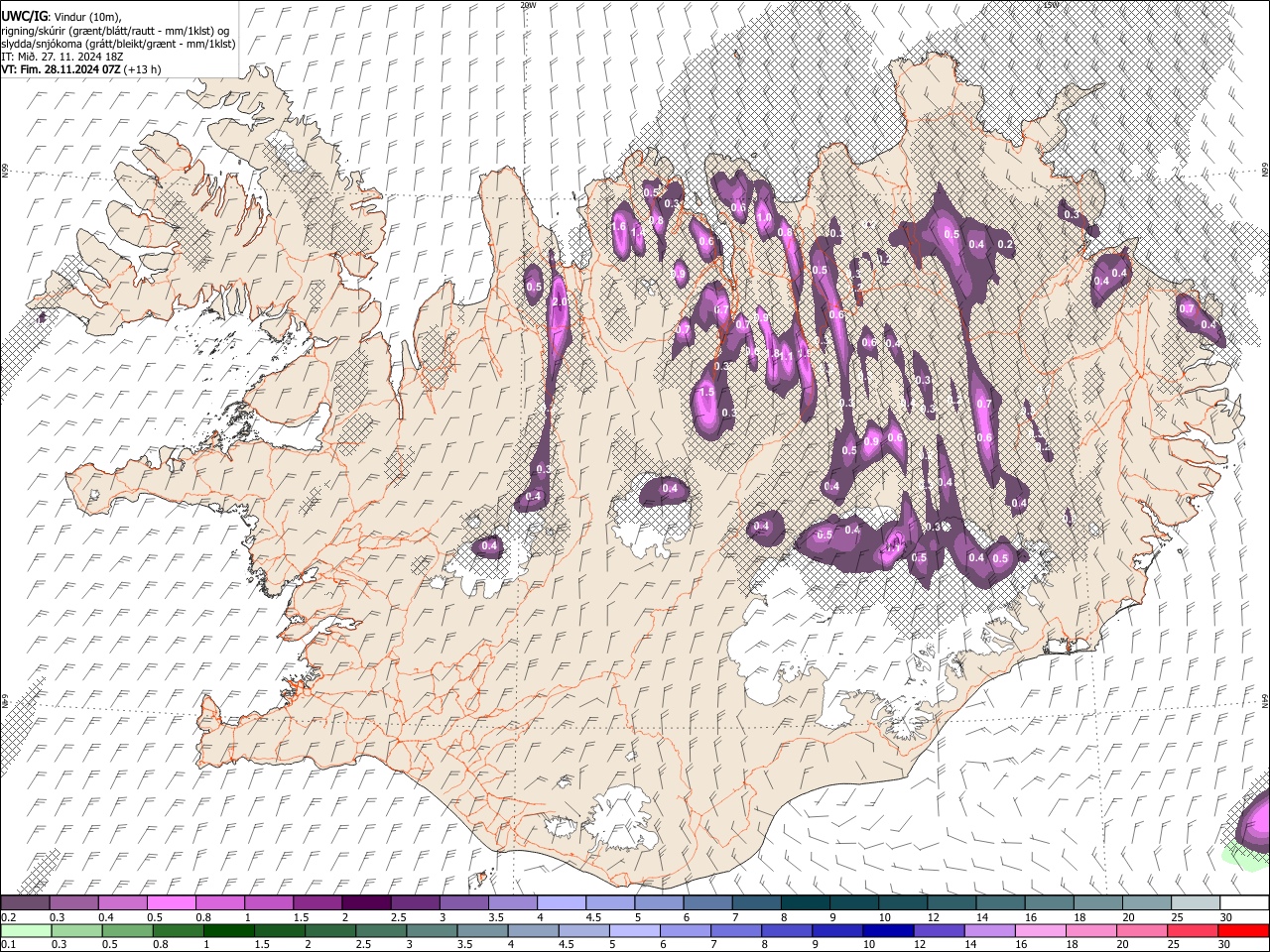Click the 'UWC/IG' bold title text
Viewport: 1270px width, 952px height.
point(24,17)
